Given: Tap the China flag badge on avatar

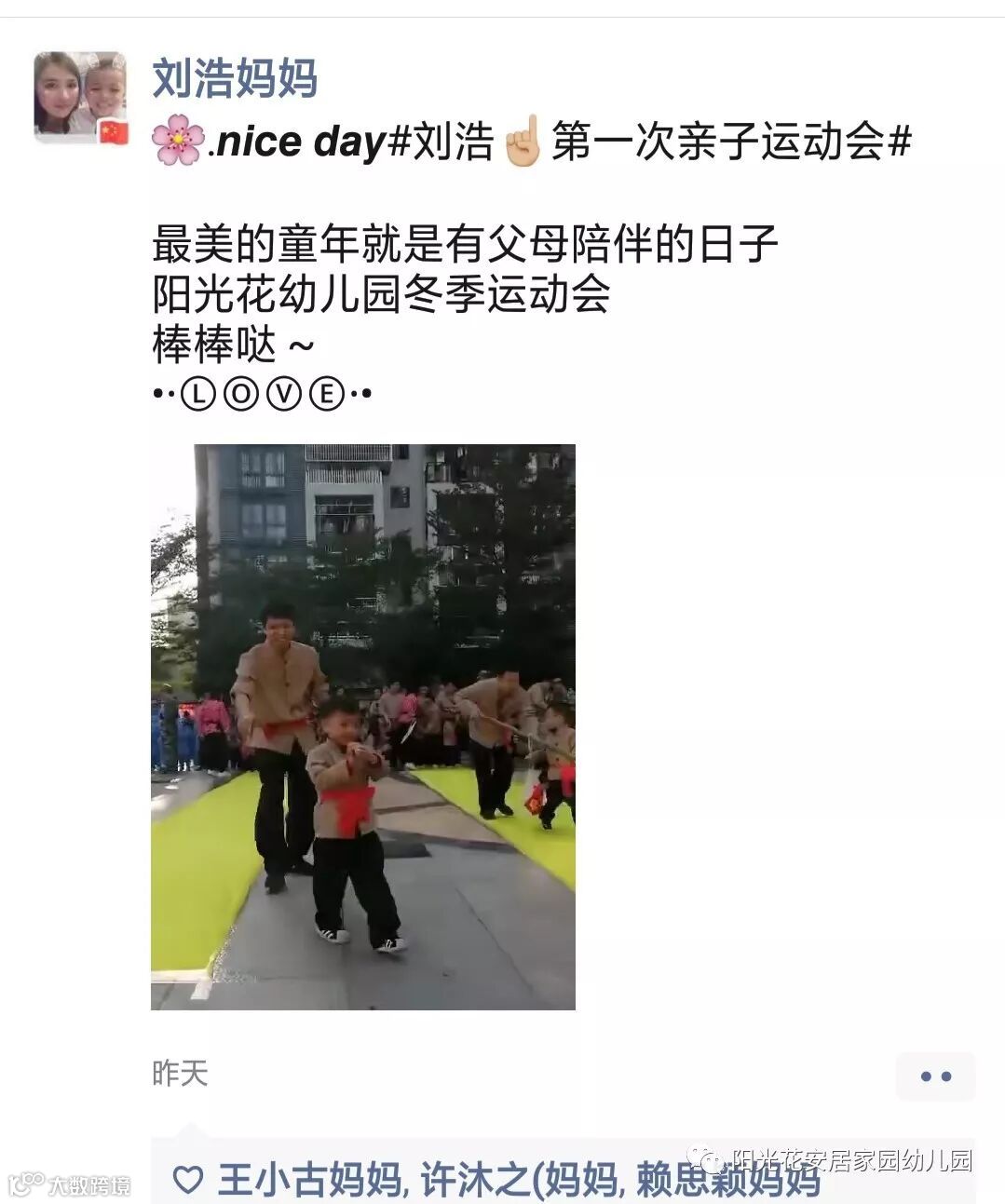Looking at the screenshot, I should (x=114, y=132).
